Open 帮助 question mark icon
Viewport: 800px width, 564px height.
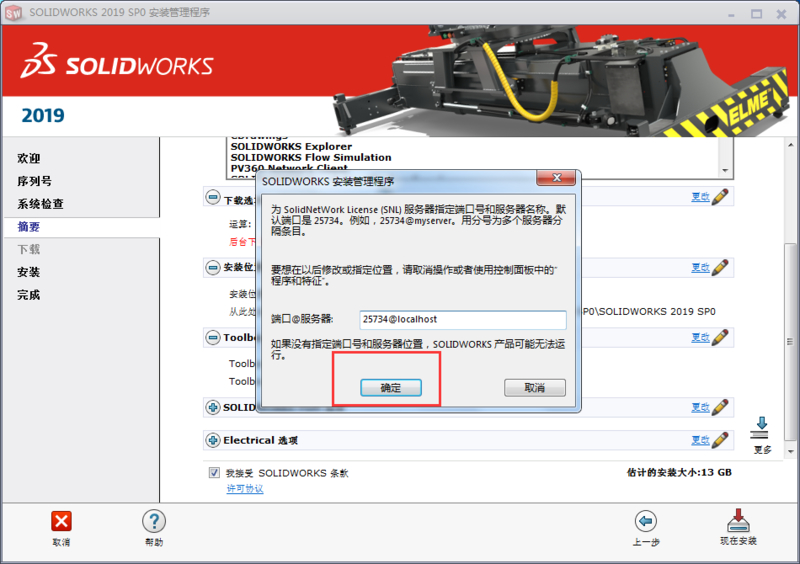[154, 521]
